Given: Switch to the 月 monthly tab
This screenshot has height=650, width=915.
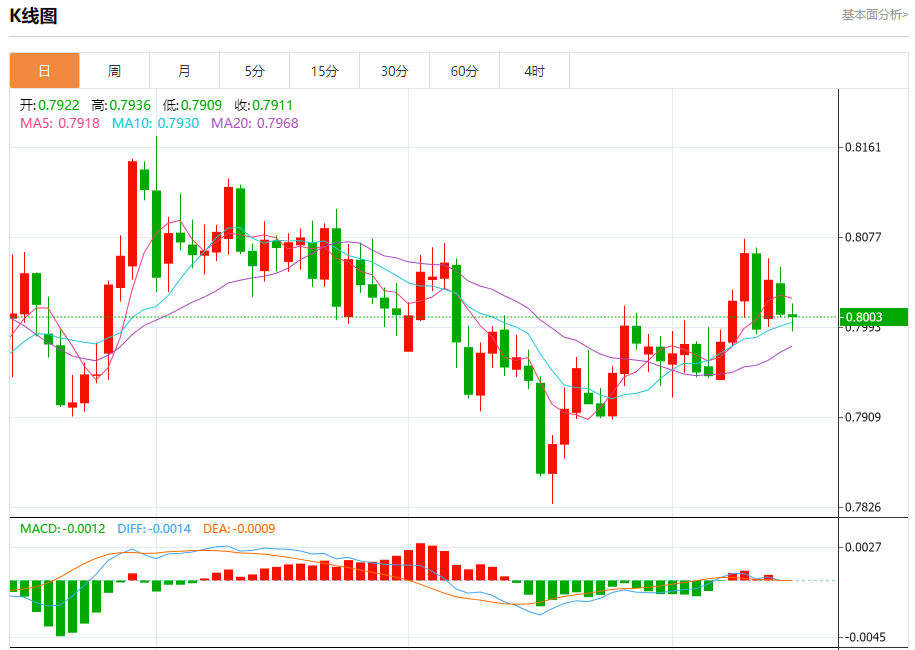Looking at the screenshot, I should [x=184, y=71].
